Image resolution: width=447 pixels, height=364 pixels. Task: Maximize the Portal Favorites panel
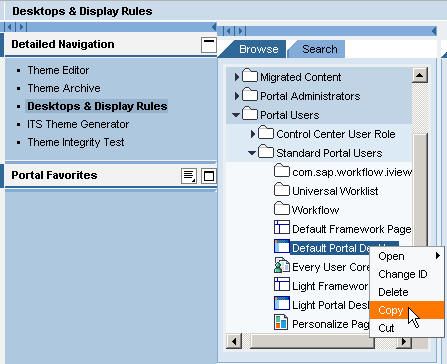click(209, 176)
